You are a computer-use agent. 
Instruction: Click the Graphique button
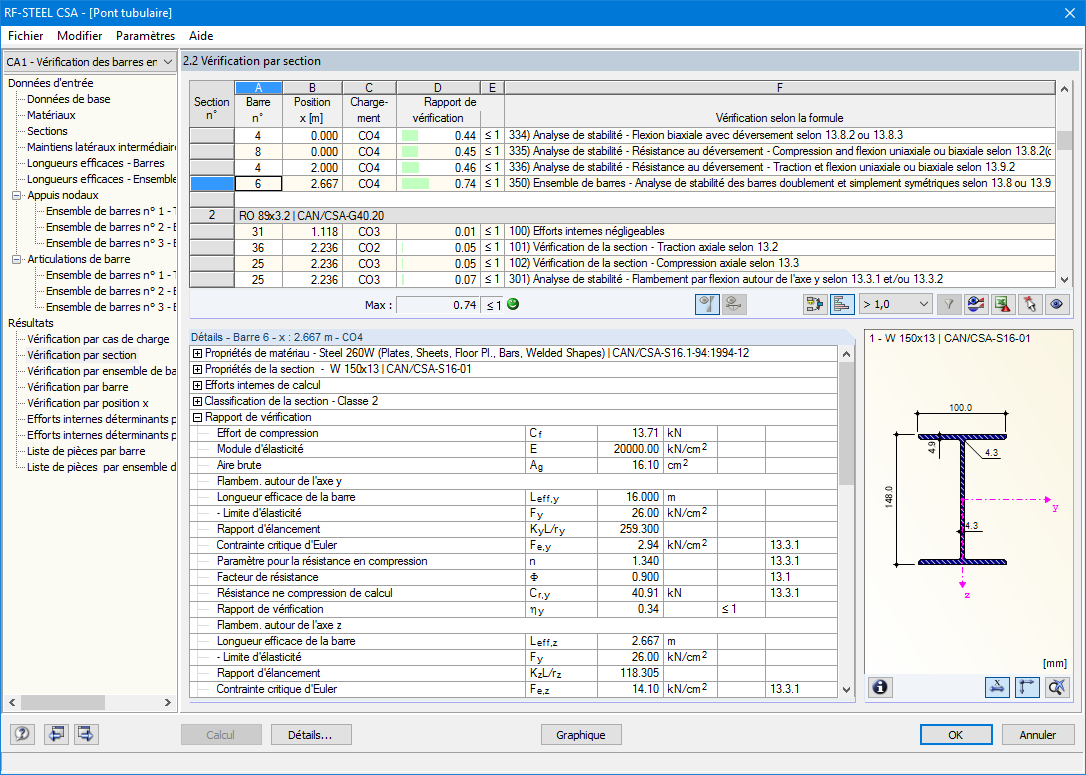[x=581, y=735]
